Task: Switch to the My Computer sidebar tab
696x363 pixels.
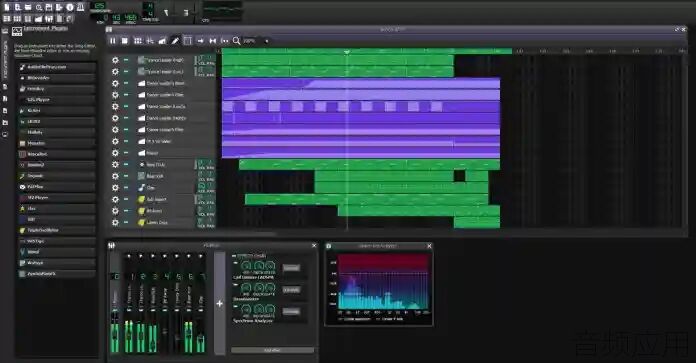Action: pyautogui.click(x=5, y=134)
